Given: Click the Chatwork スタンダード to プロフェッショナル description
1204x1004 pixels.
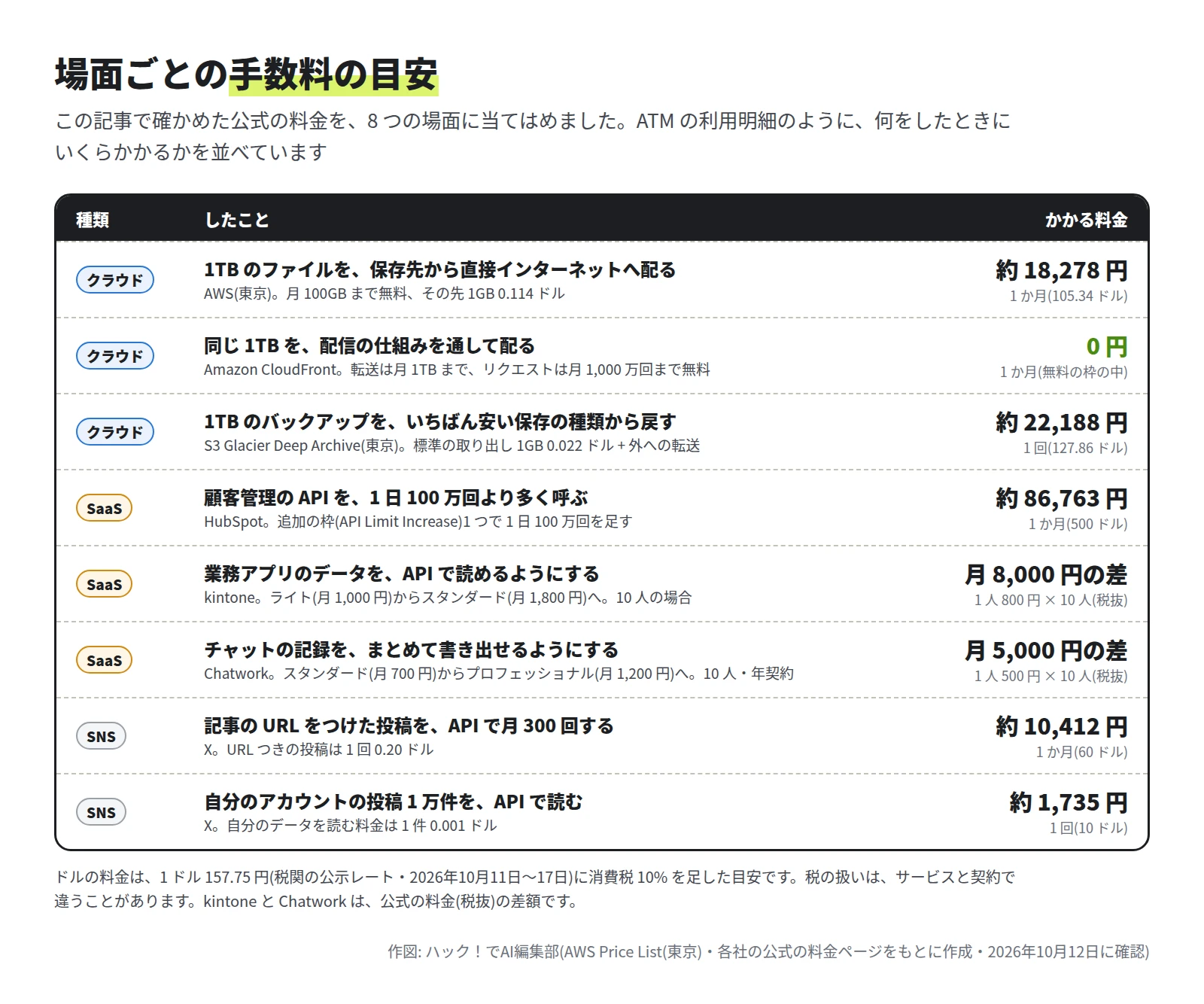Looking at the screenshot, I should (x=499, y=674).
